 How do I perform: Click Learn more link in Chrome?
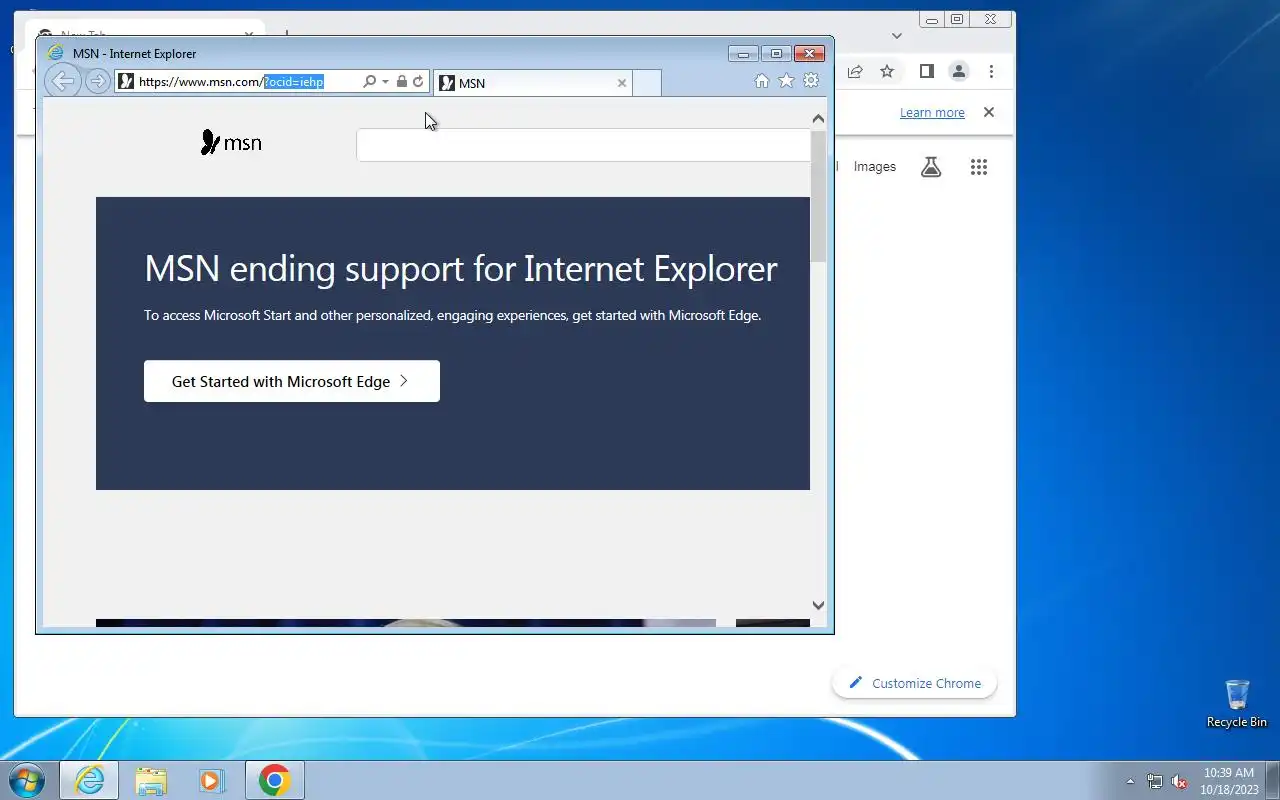[x=932, y=112]
